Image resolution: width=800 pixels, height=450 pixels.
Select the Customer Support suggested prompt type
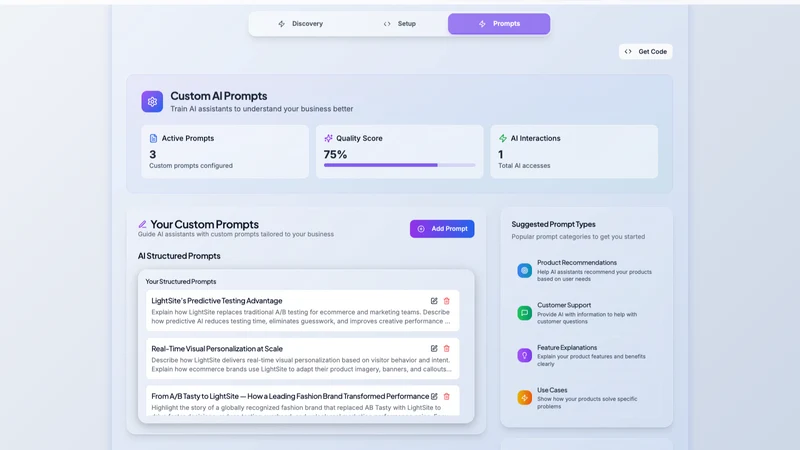(x=586, y=313)
